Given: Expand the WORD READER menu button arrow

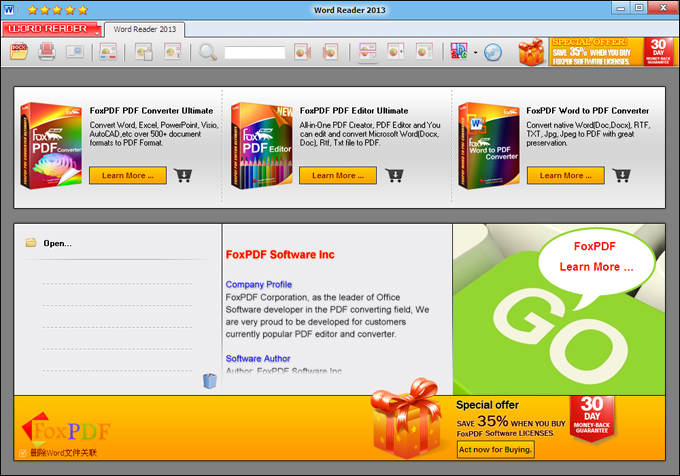Looking at the screenshot, I should pos(97,29).
